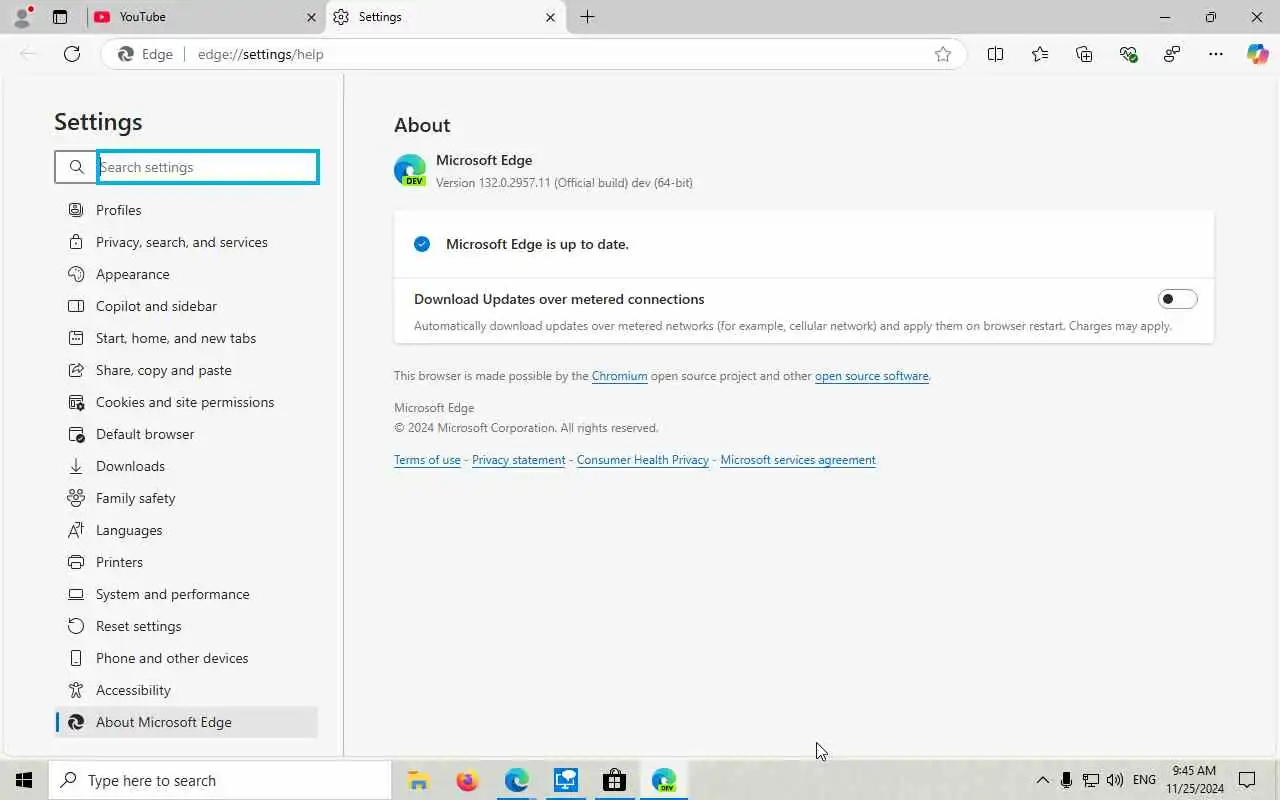Viewport: 1280px width, 800px height.
Task: Open a new tab
Action: [587, 17]
